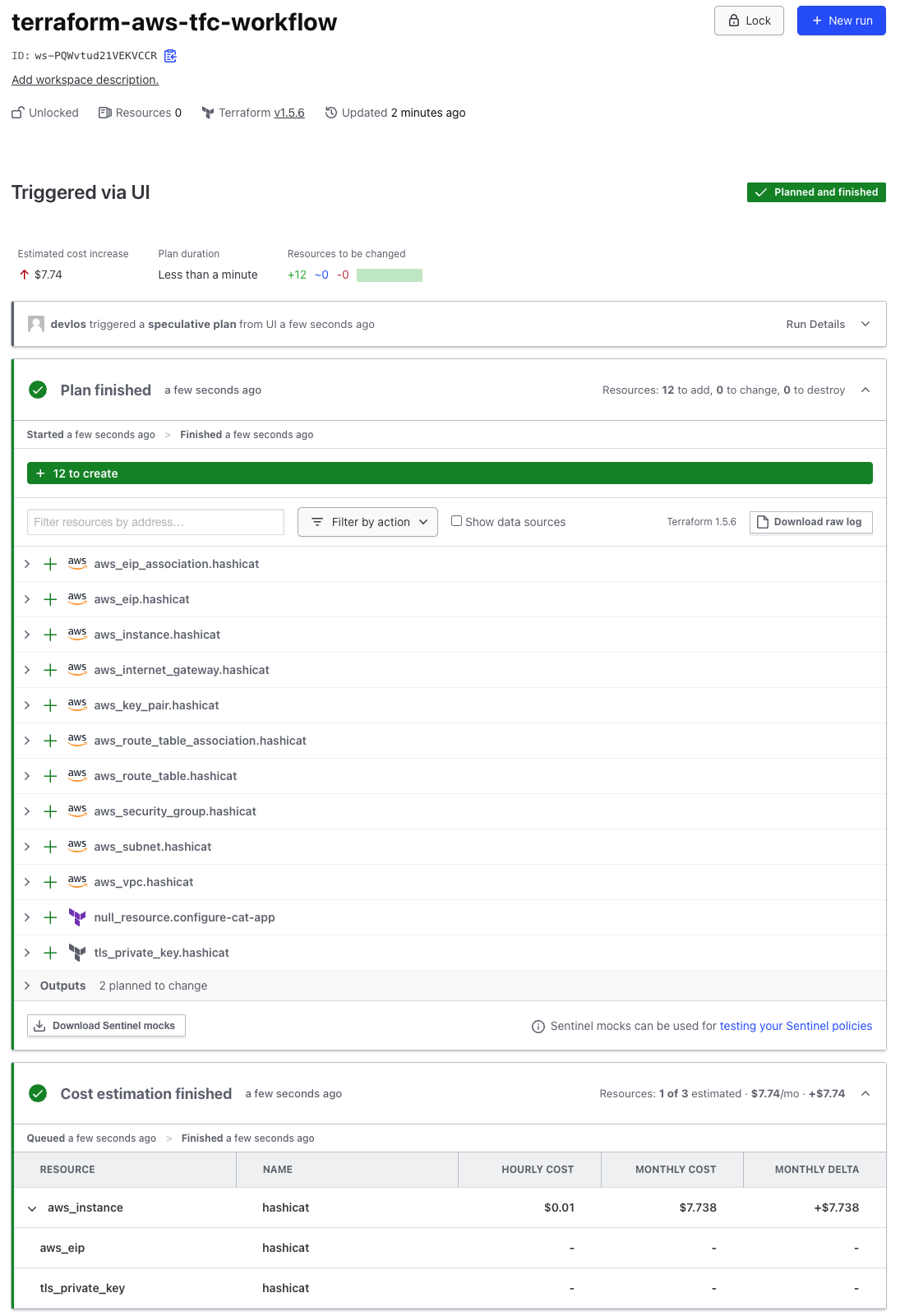The width and height of the screenshot is (900, 1316).
Task: Click aws_vpc.hashicat resource name
Action: click(144, 882)
